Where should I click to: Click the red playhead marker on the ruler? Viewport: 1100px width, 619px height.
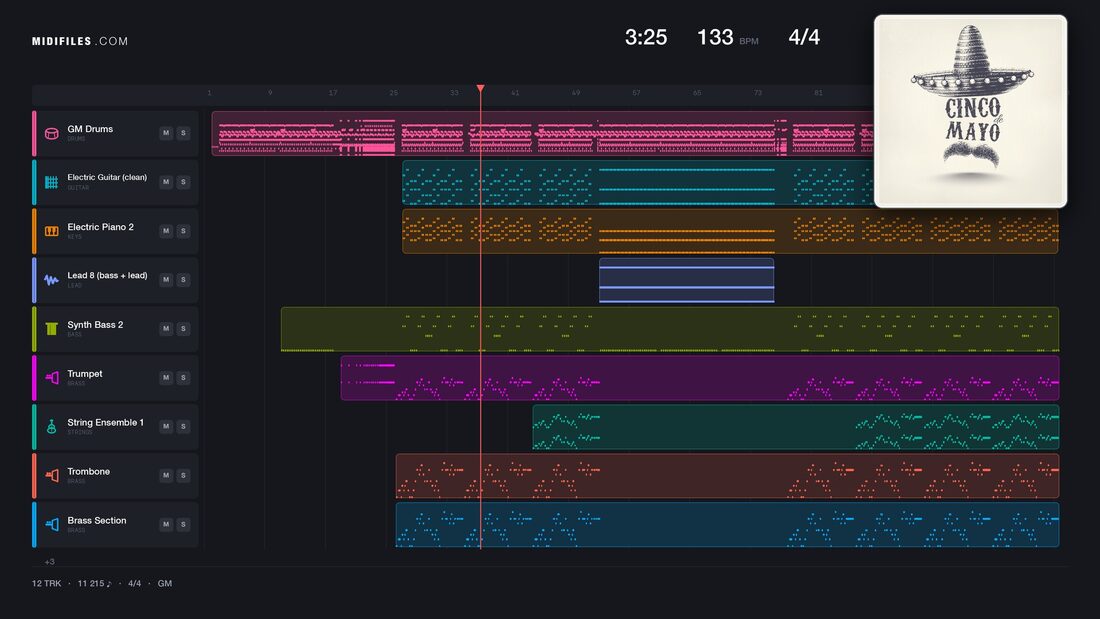(x=481, y=88)
